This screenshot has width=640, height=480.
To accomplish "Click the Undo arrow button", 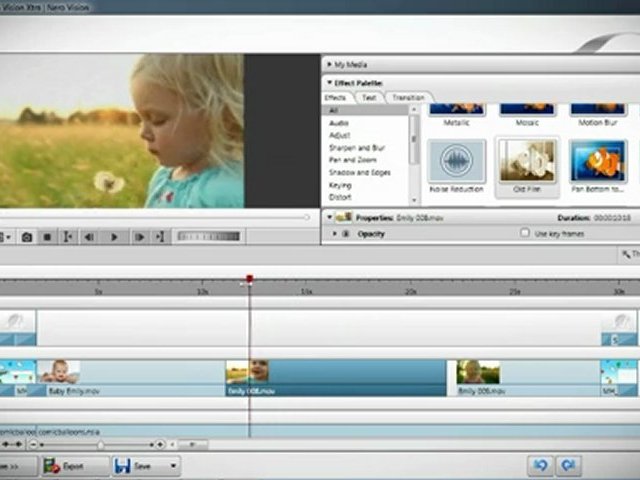I will (541, 465).
